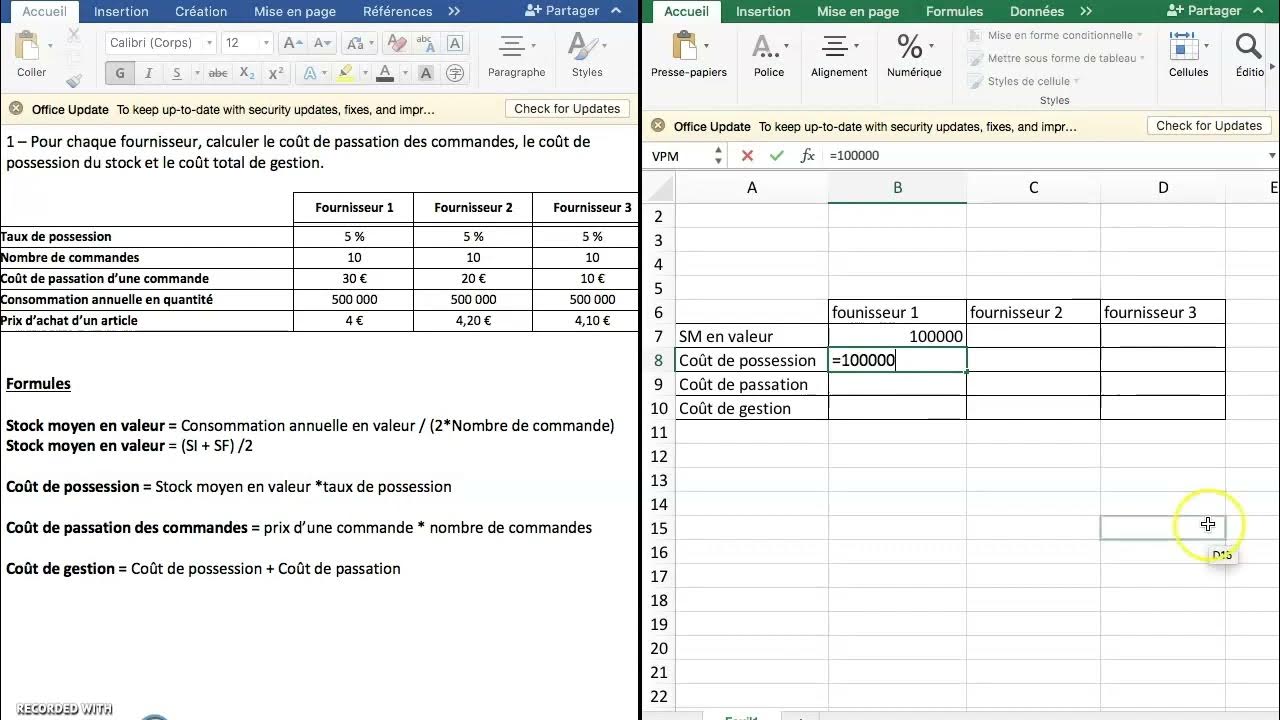Click Check for Updates in Word

(567, 108)
